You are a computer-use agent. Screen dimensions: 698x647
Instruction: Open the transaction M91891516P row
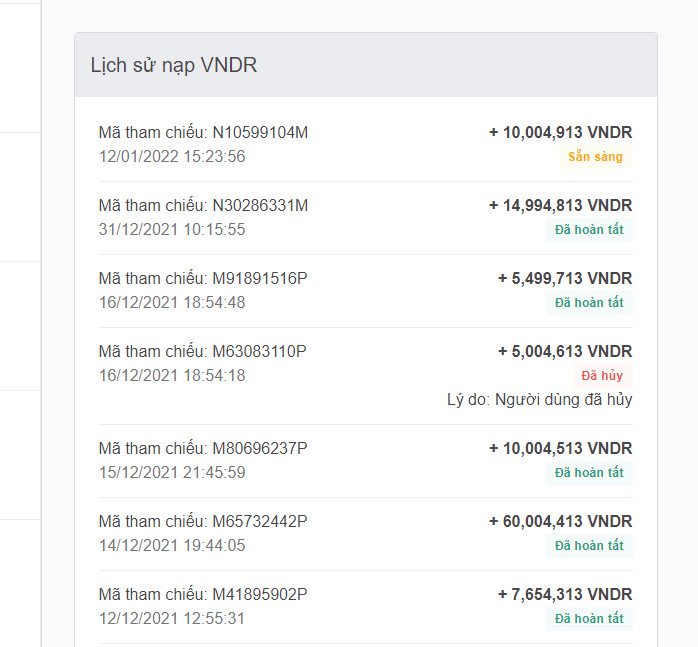point(365,291)
